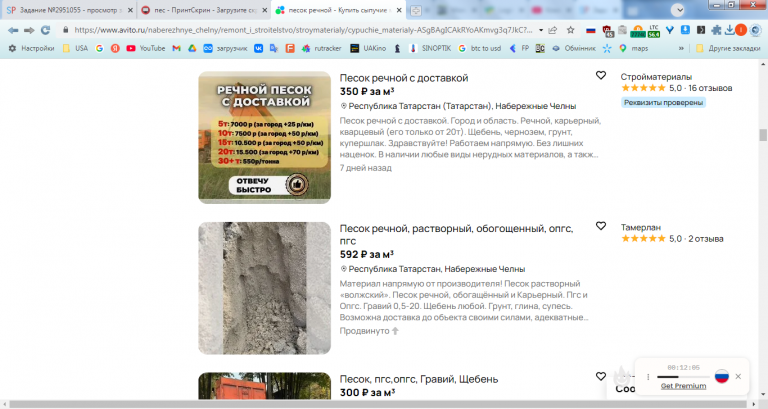Open the 'Речной песок с доставкой' thumbnail
This screenshot has width=768, height=409.
(264, 138)
